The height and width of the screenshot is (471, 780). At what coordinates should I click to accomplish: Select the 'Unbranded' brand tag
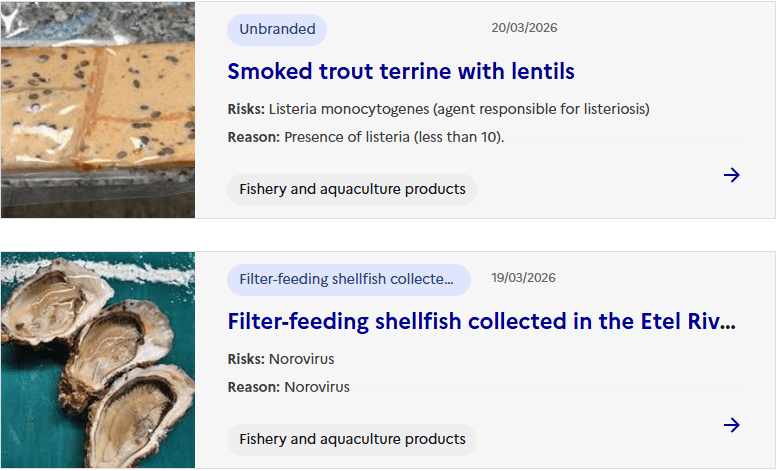pos(277,29)
